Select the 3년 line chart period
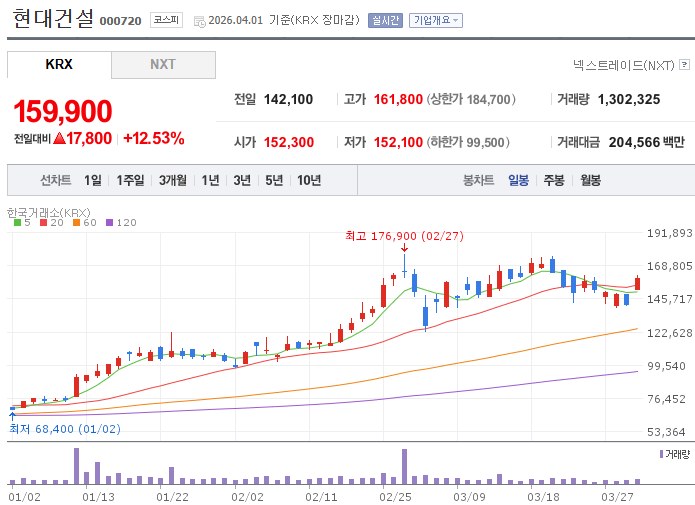Viewport: 695px width, 505px height. click(242, 180)
